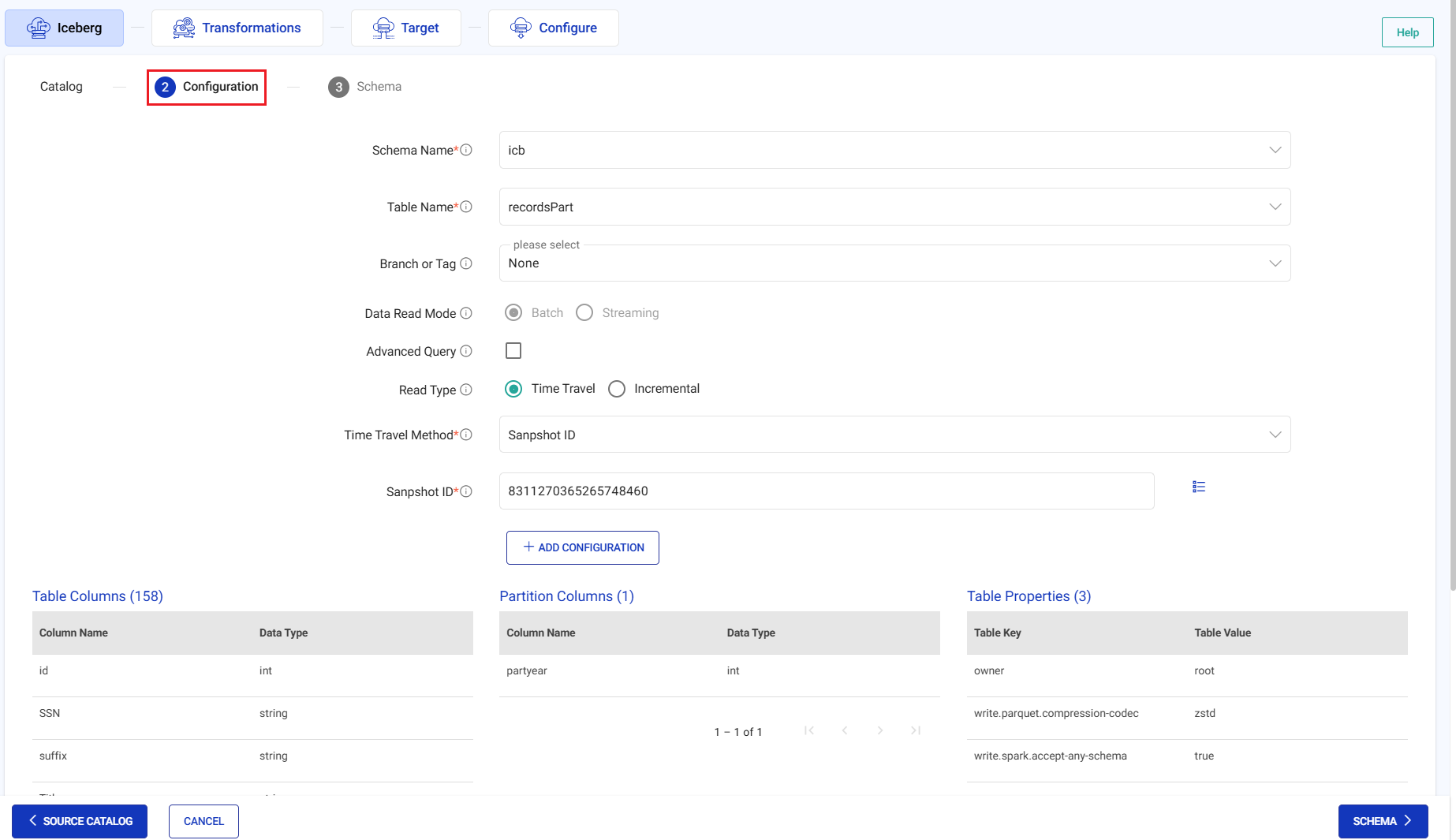Enable the Advanced Query checkbox
The width and height of the screenshot is (1456, 840).
[x=513, y=351]
